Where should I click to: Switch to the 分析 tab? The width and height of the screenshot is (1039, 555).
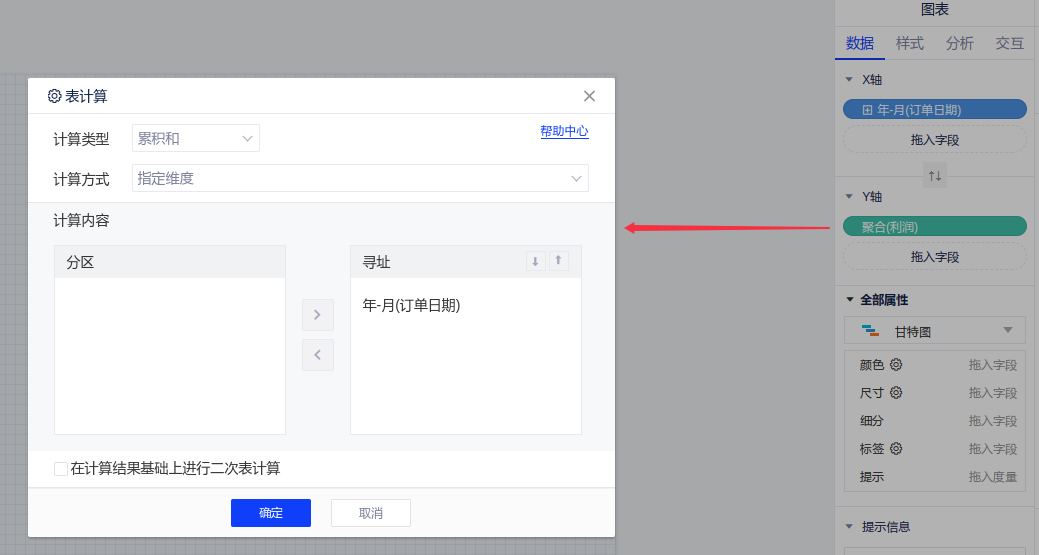tap(959, 43)
